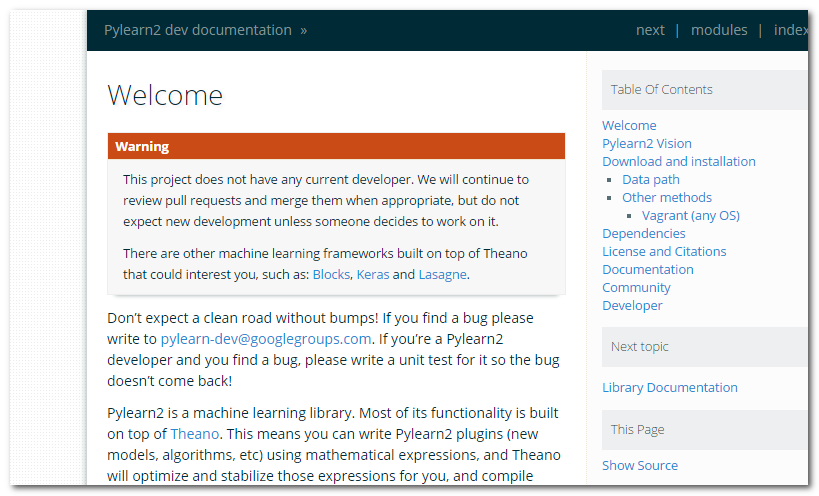Jump to Community section

tap(636, 288)
